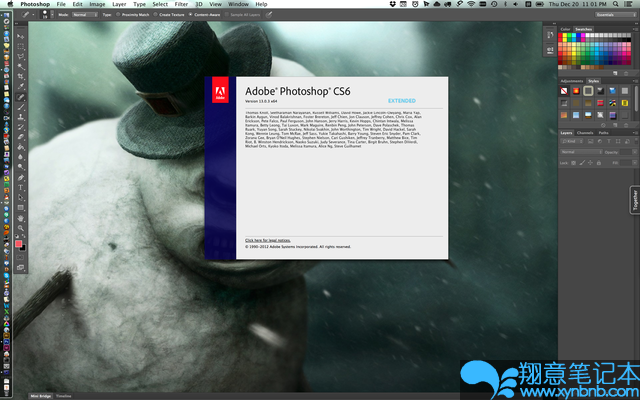Viewport: 640px width, 400px height.
Task: Toggle type layer filter in Layers panel
Action: coord(609,141)
